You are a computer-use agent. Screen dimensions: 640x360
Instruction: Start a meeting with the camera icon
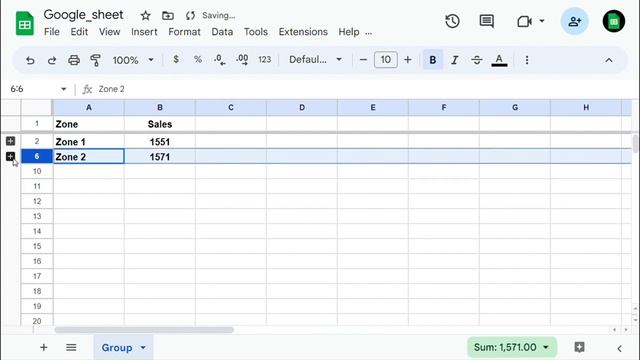click(x=524, y=21)
